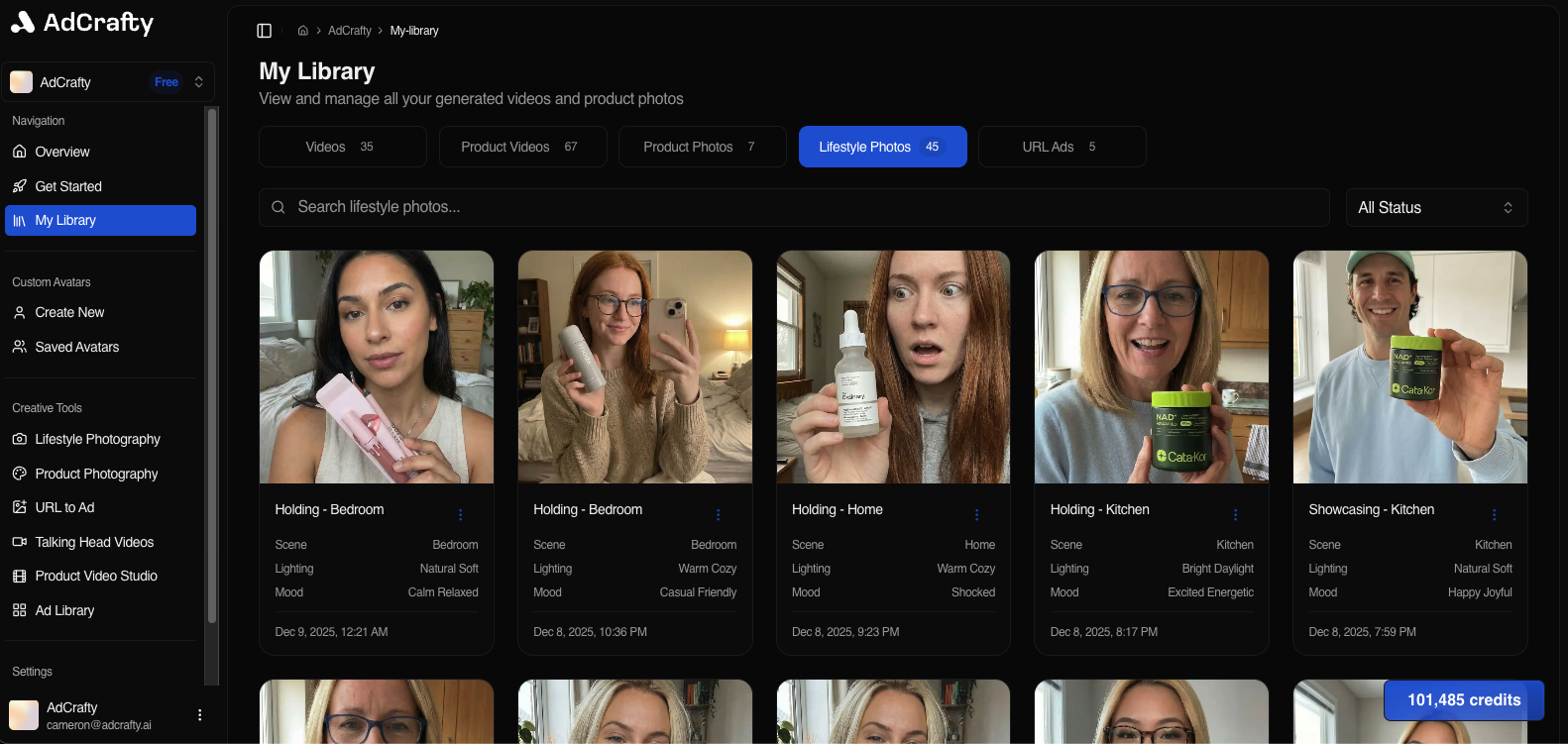
Task: Open Overview in the navigation
Action: click(100, 152)
